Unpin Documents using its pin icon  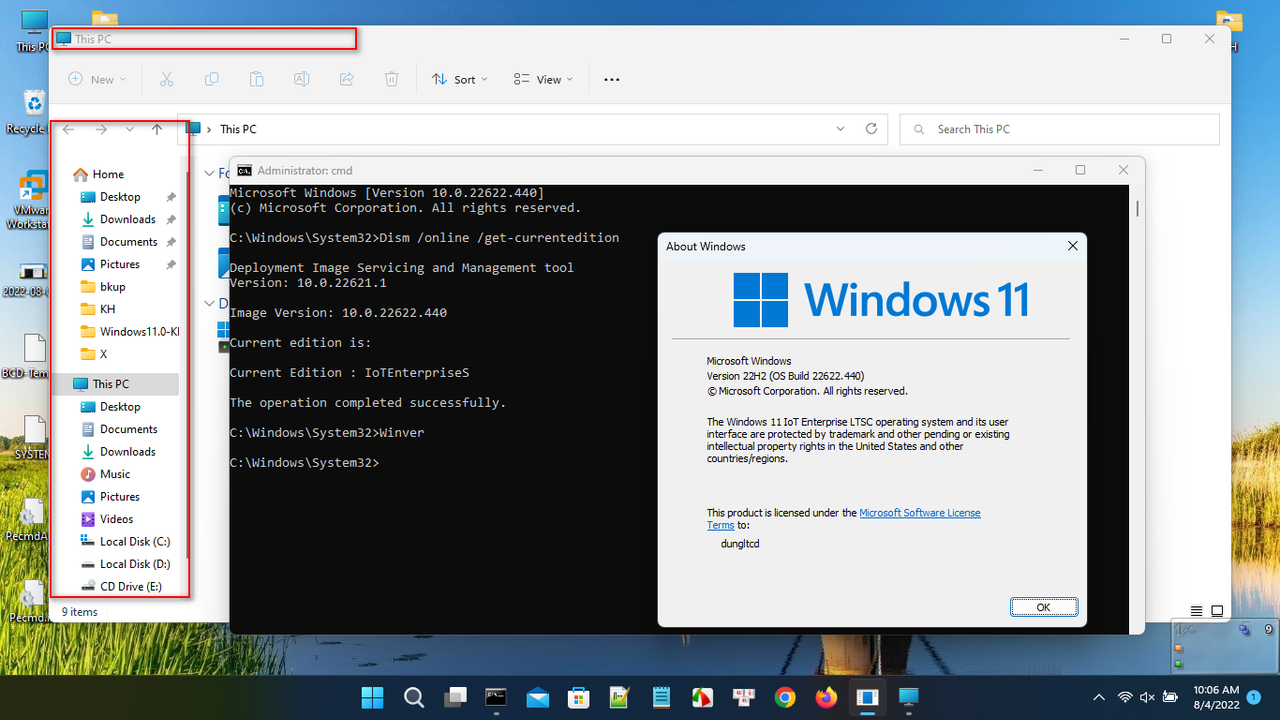pos(171,242)
